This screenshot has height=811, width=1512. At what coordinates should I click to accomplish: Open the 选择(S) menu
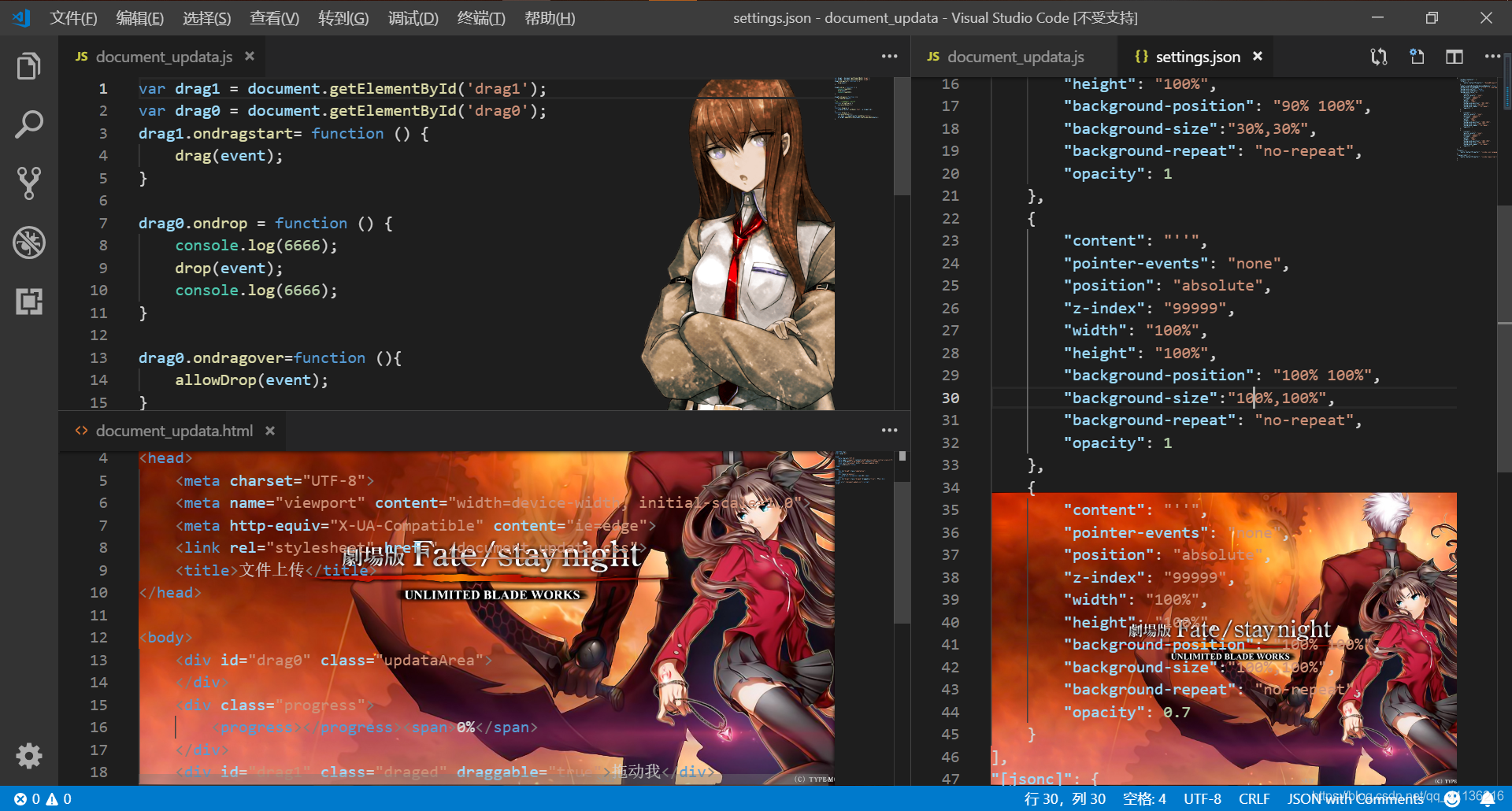tap(206, 17)
